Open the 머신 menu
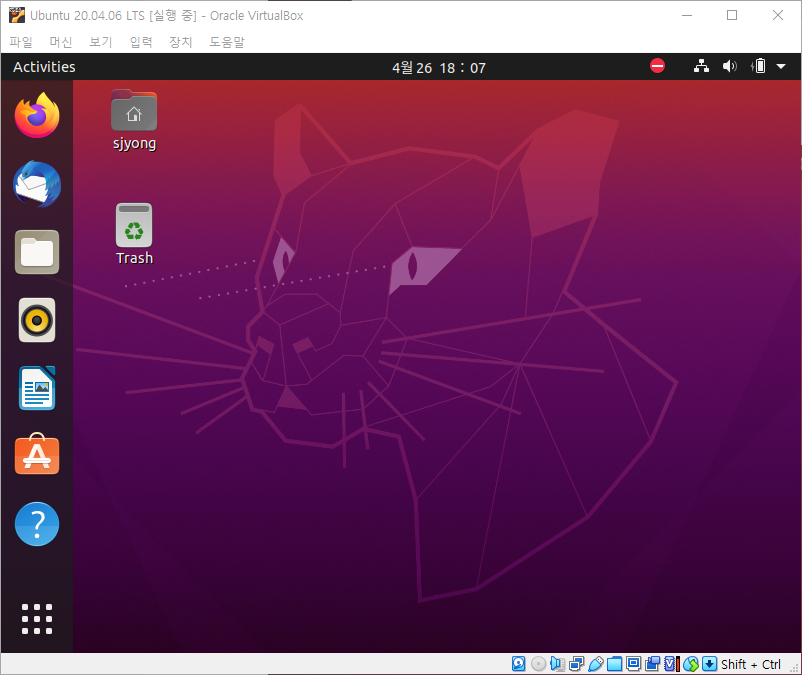Viewport: 802px width, 675px height. 61,42
